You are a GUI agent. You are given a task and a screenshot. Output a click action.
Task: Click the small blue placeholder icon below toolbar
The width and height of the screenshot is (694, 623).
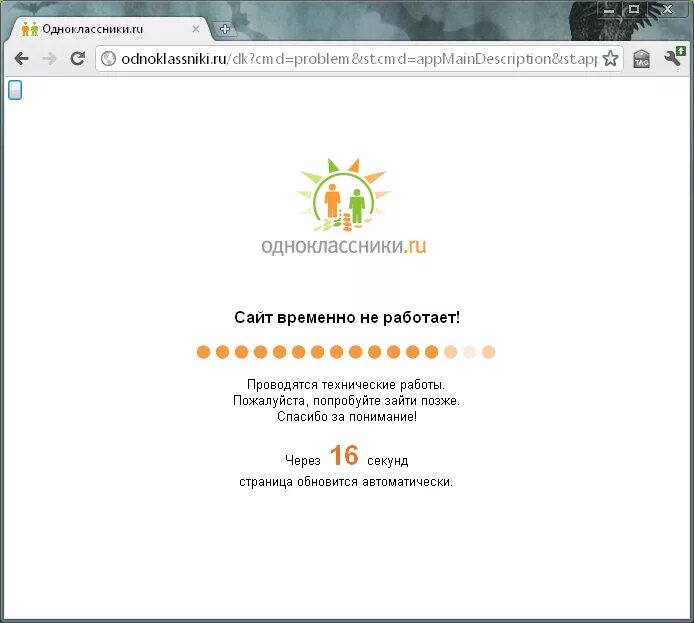15,90
